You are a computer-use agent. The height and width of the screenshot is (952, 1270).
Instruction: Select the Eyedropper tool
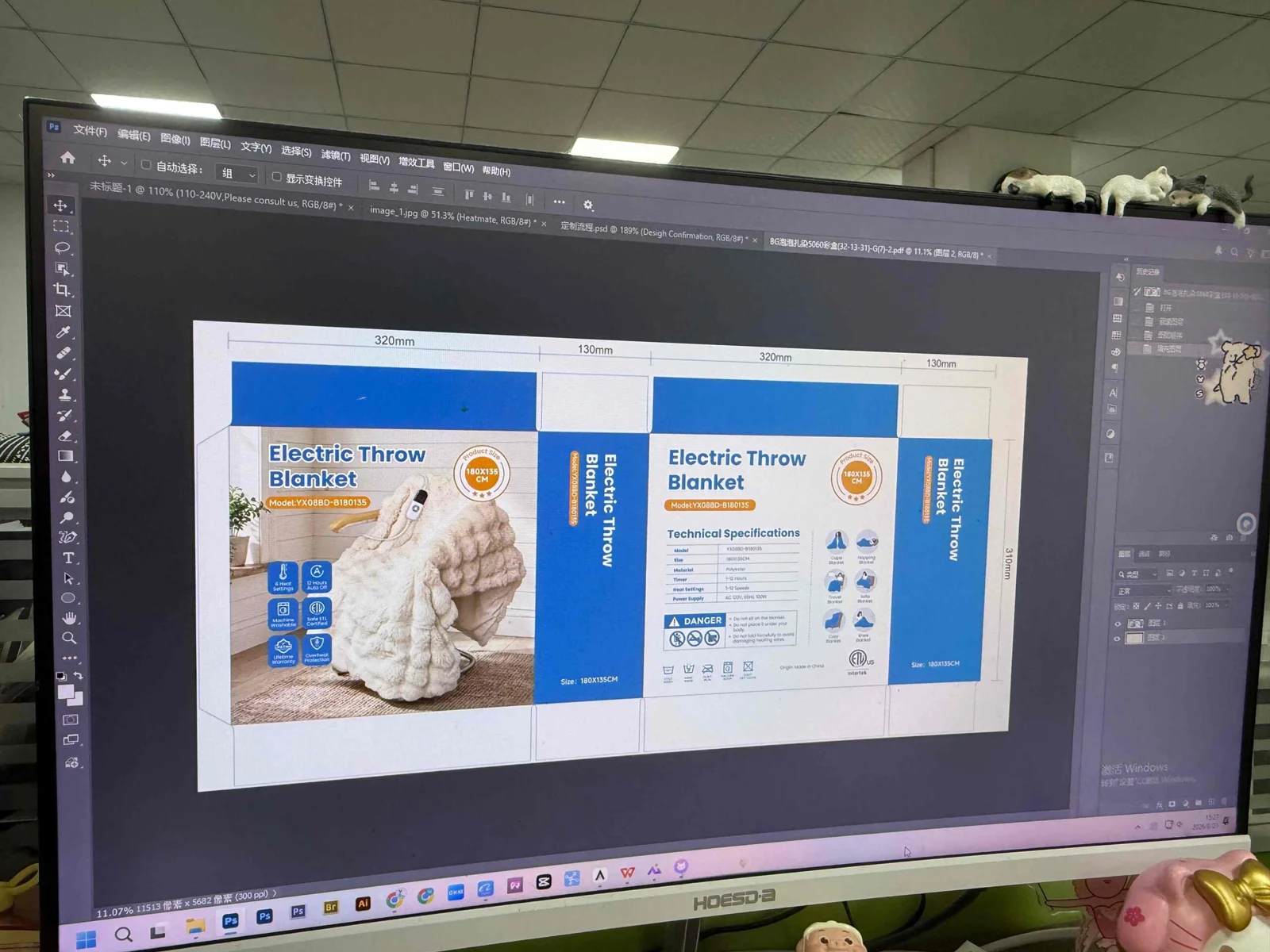[63, 332]
